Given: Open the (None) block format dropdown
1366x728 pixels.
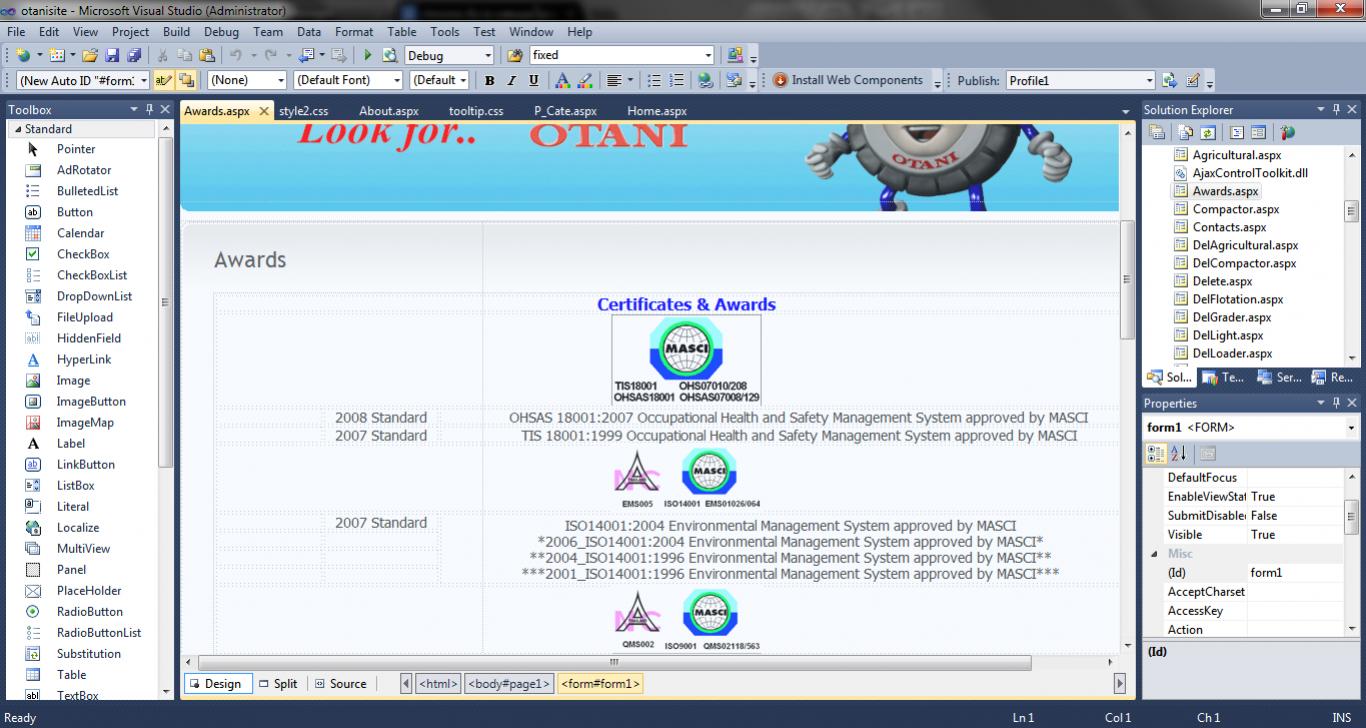Looking at the screenshot, I should point(280,81).
